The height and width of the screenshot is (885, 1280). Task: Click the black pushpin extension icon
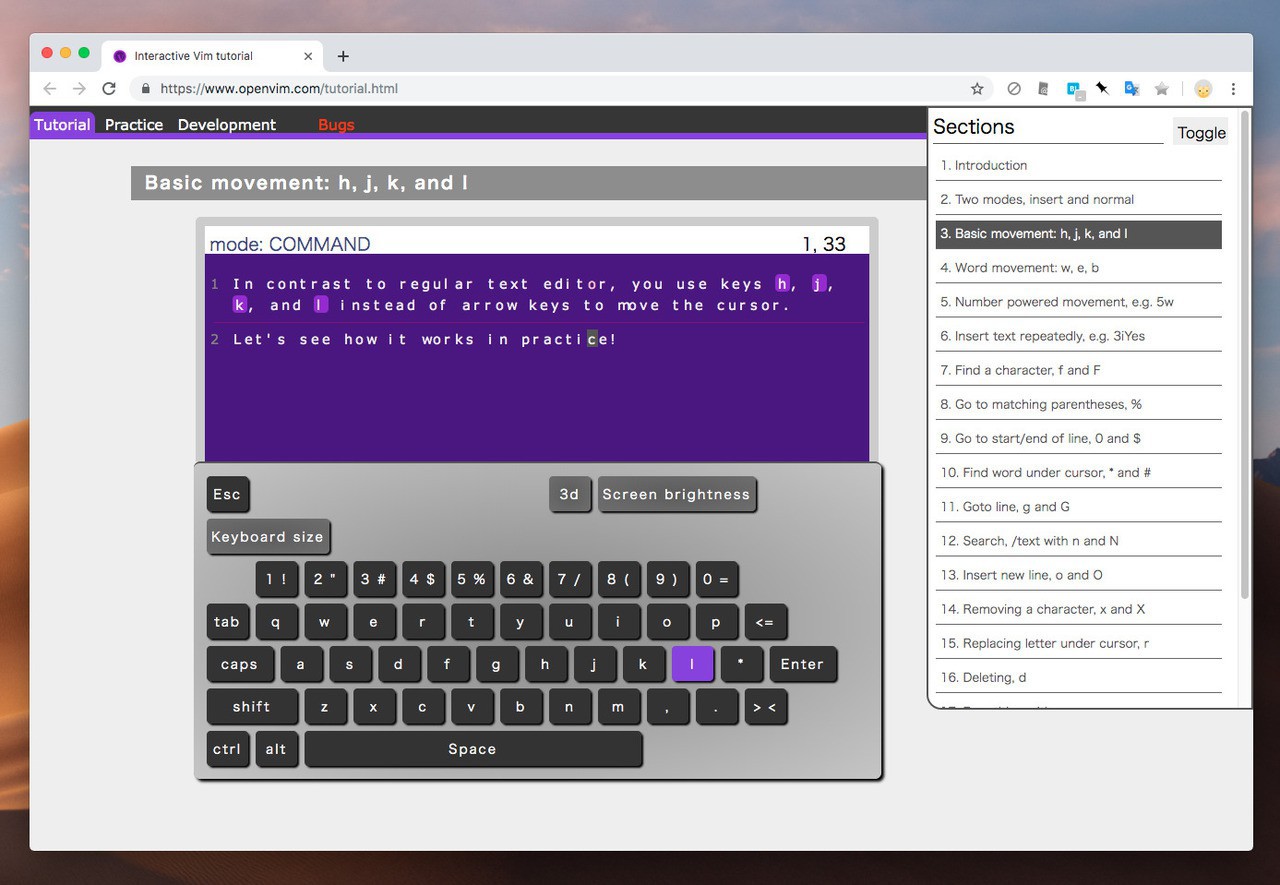[1102, 89]
